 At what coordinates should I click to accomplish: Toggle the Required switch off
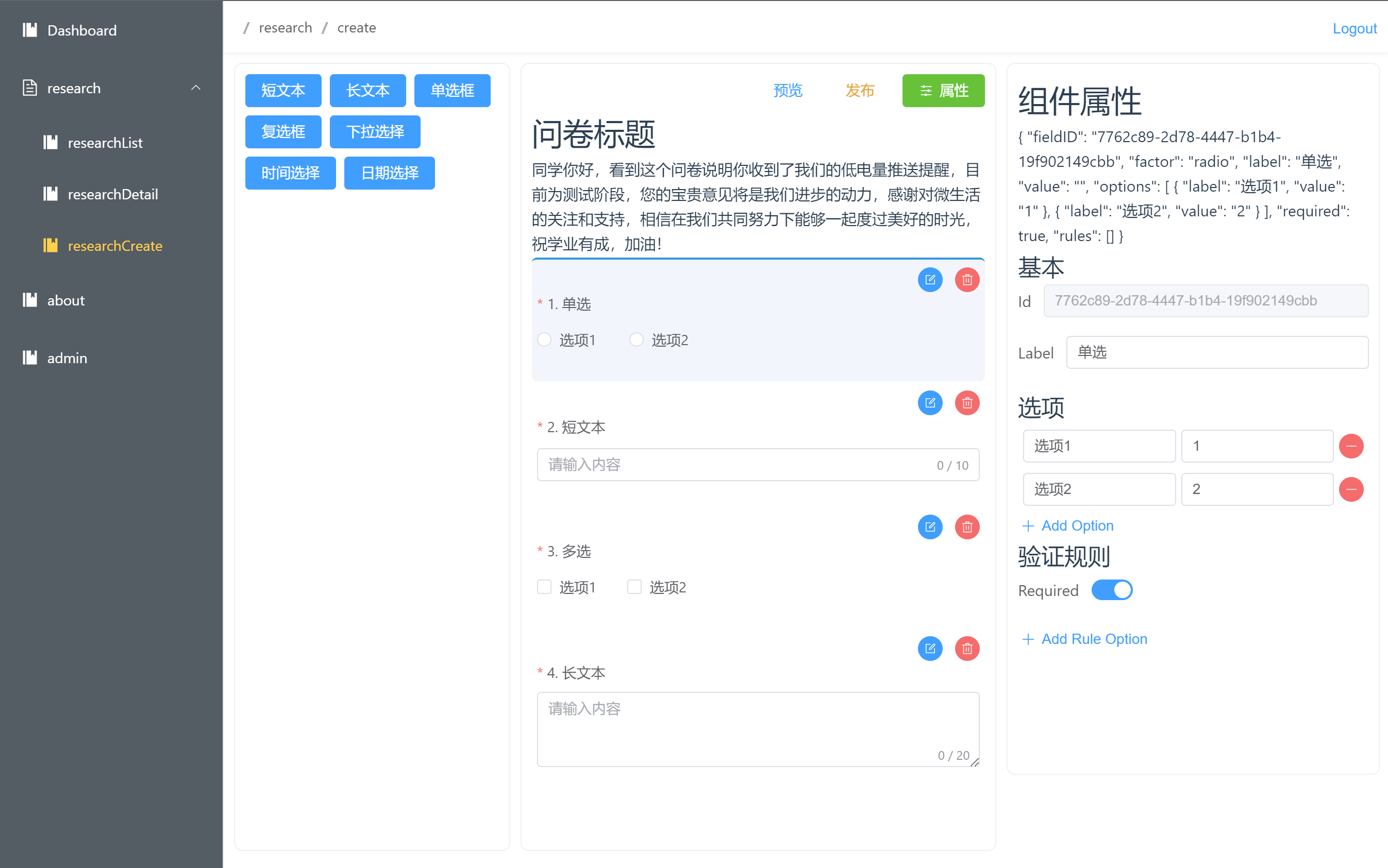(x=1111, y=590)
